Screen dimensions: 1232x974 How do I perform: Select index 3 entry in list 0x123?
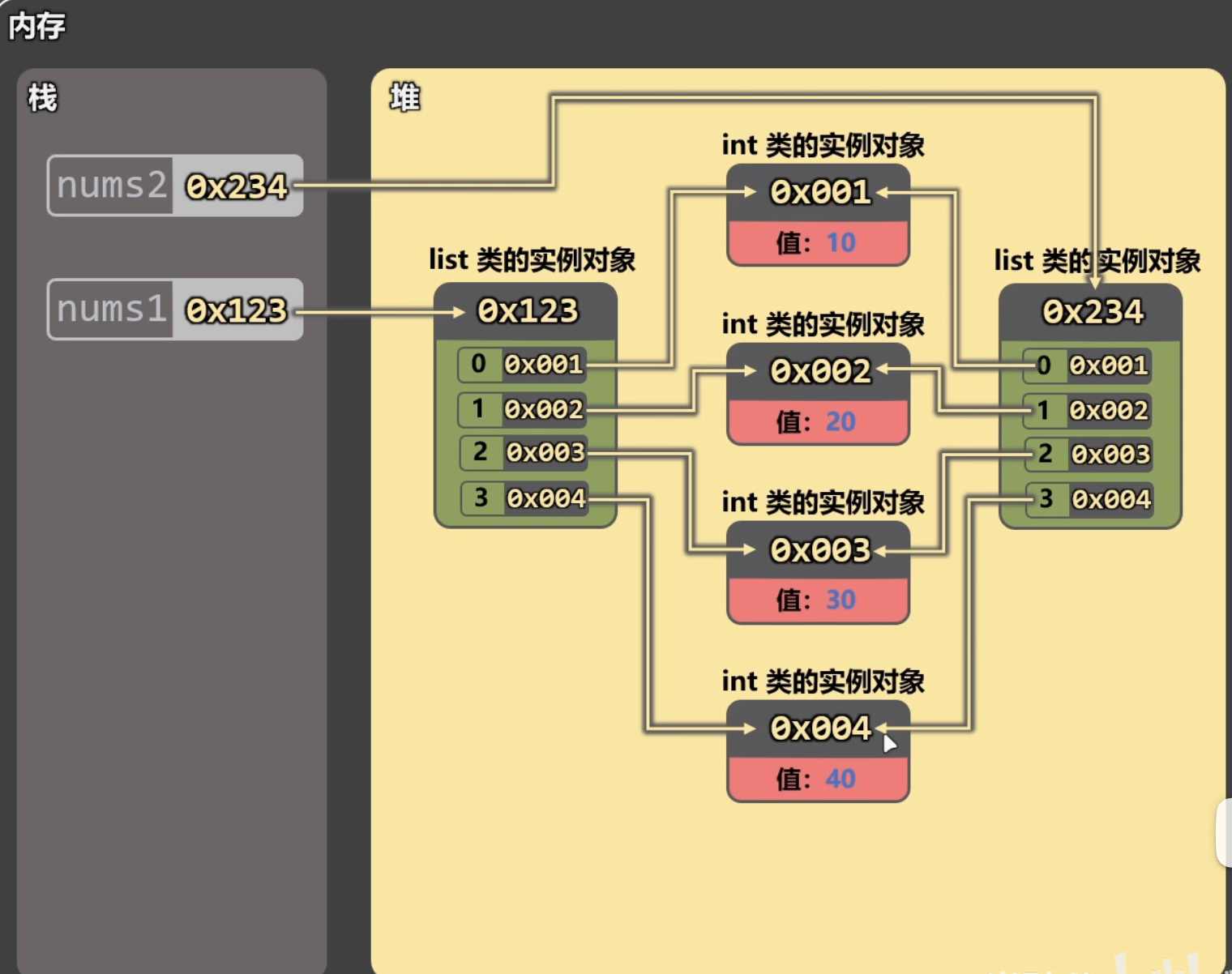click(525, 498)
